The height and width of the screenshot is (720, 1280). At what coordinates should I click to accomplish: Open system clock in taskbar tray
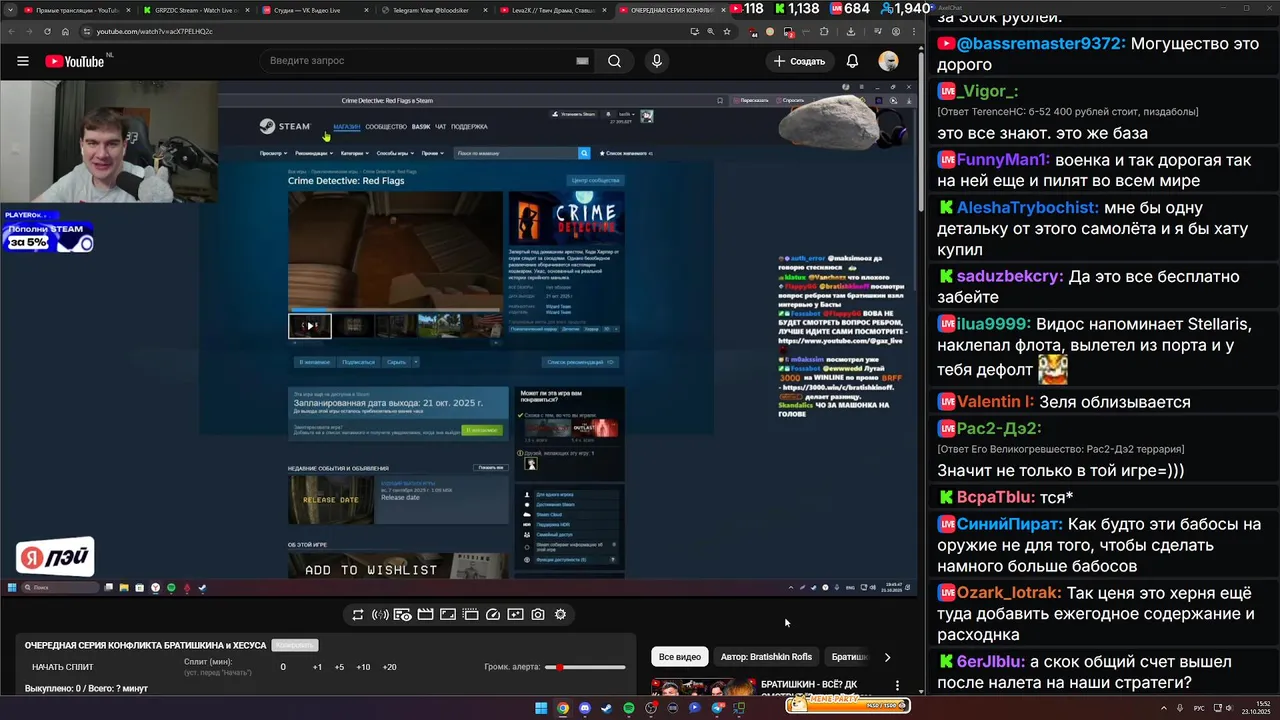pyautogui.click(x=1256, y=708)
